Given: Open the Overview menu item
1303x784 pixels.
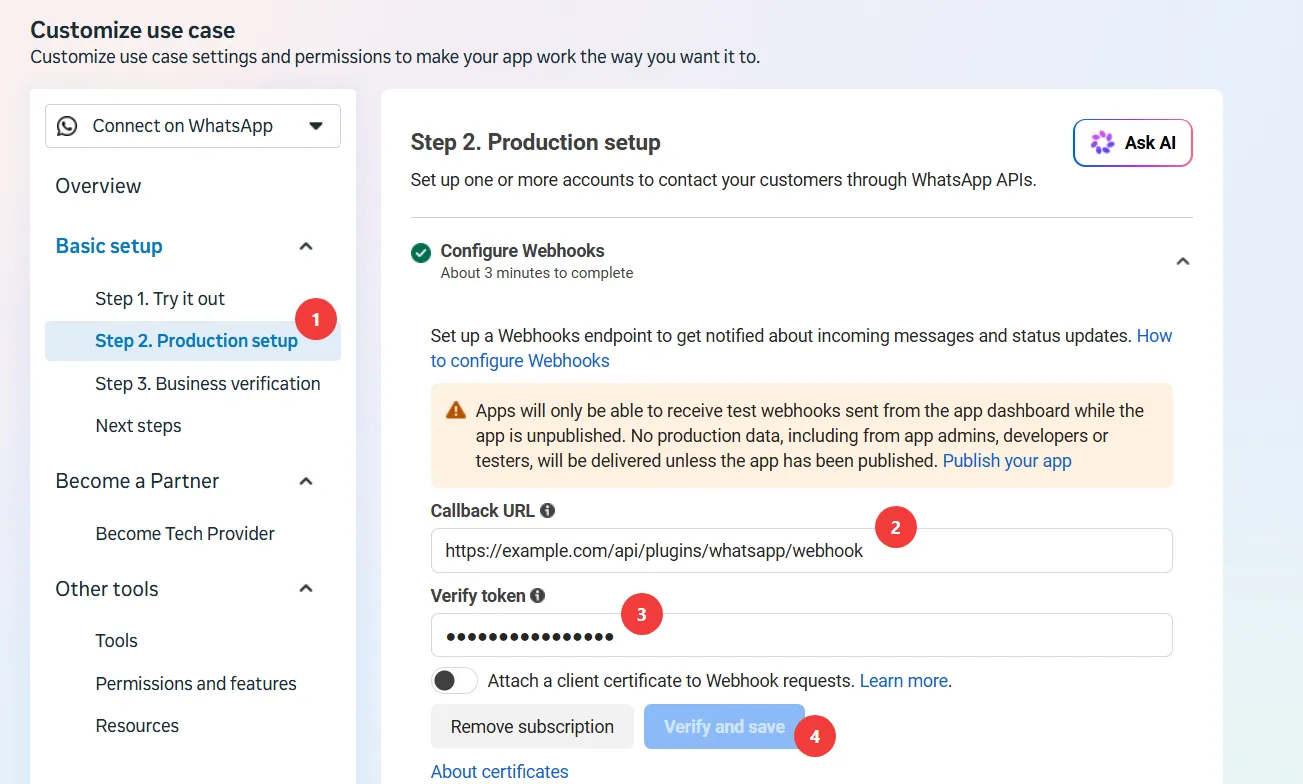Looking at the screenshot, I should (98, 186).
